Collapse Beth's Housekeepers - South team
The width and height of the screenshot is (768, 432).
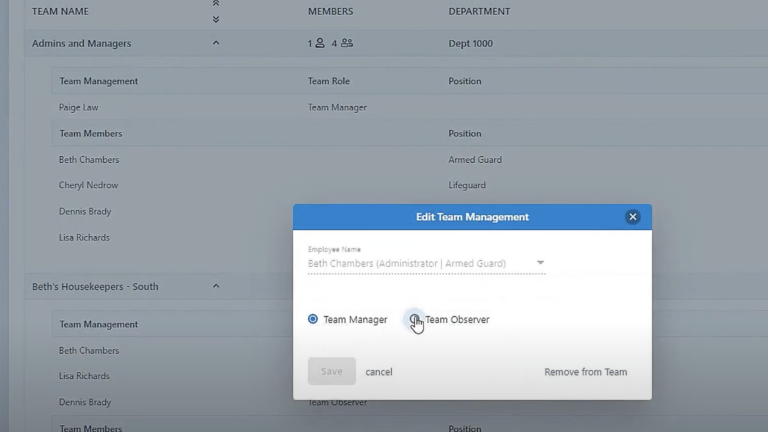pyautogui.click(x=216, y=286)
